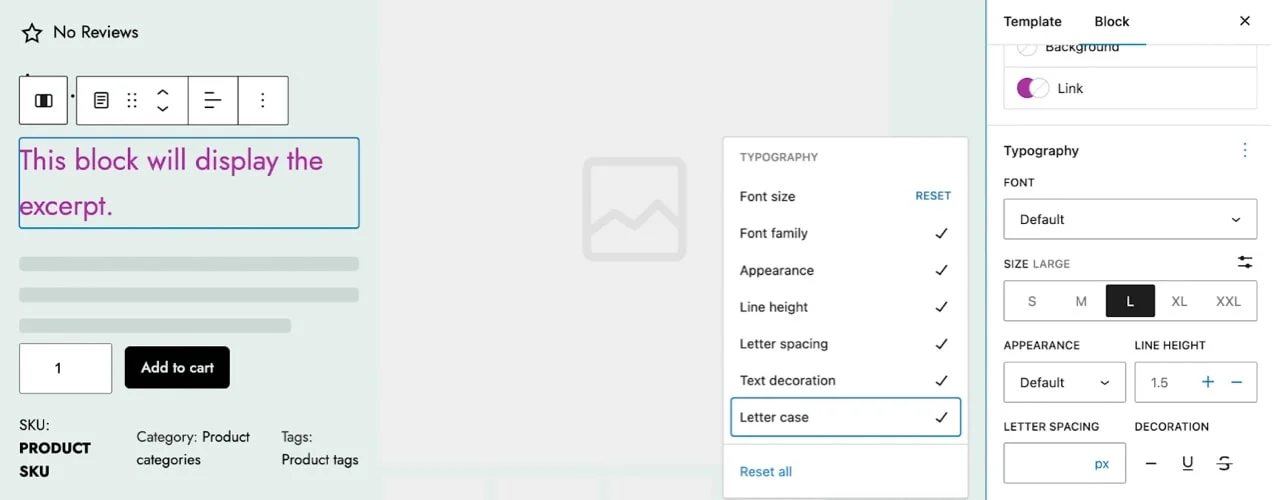Screen dimensions: 1272x500
Task: Remove text decoration with dash icon
Action: pyautogui.click(x=1151, y=463)
